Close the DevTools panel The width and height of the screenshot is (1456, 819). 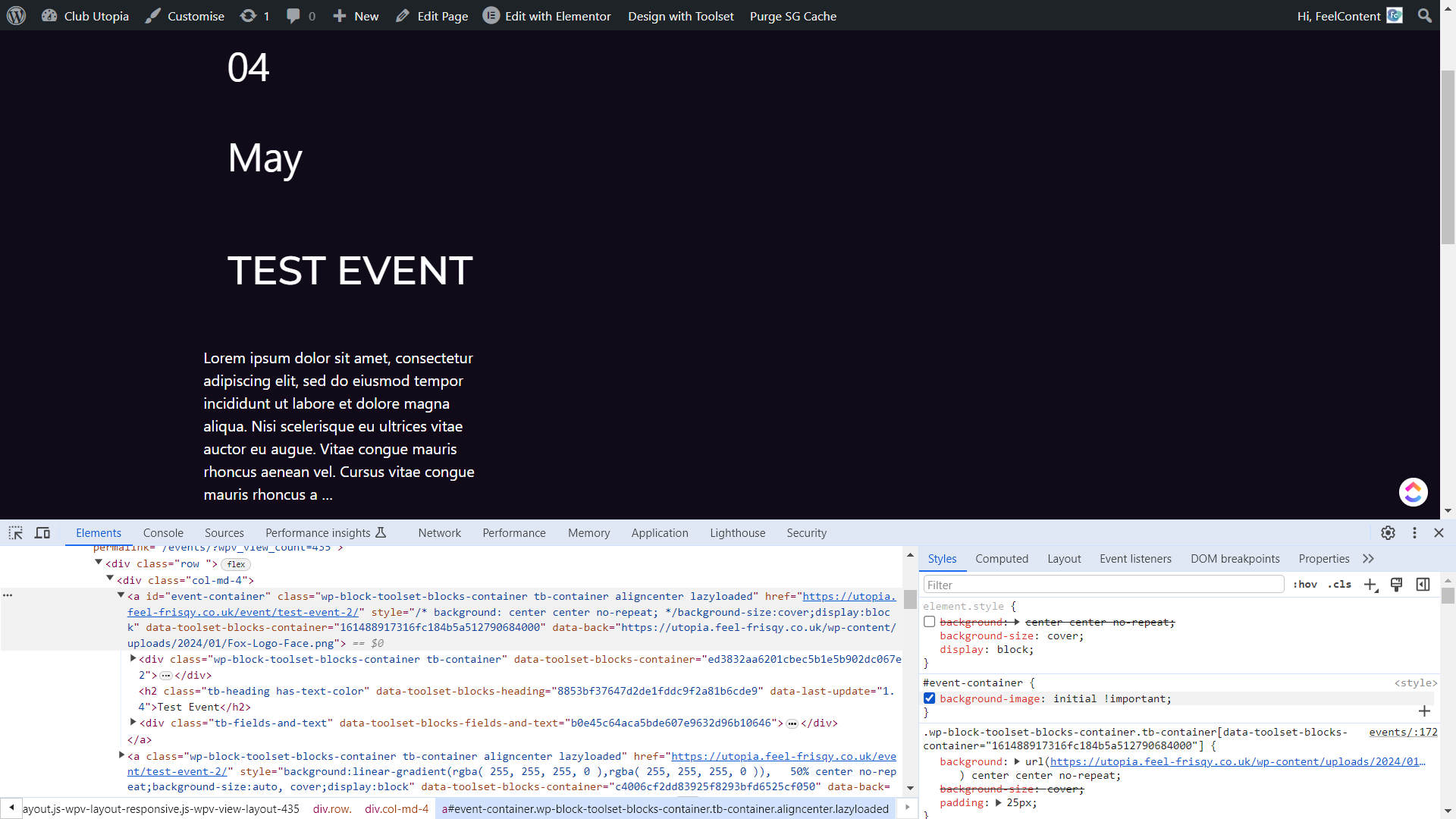[1439, 533]
